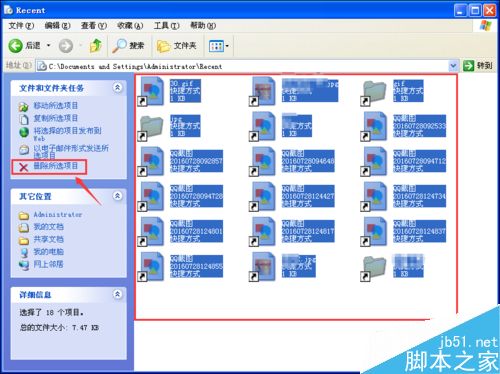Collapse the 文件和文件夹任务 panel
500x374 pixels.
point(117,88)
